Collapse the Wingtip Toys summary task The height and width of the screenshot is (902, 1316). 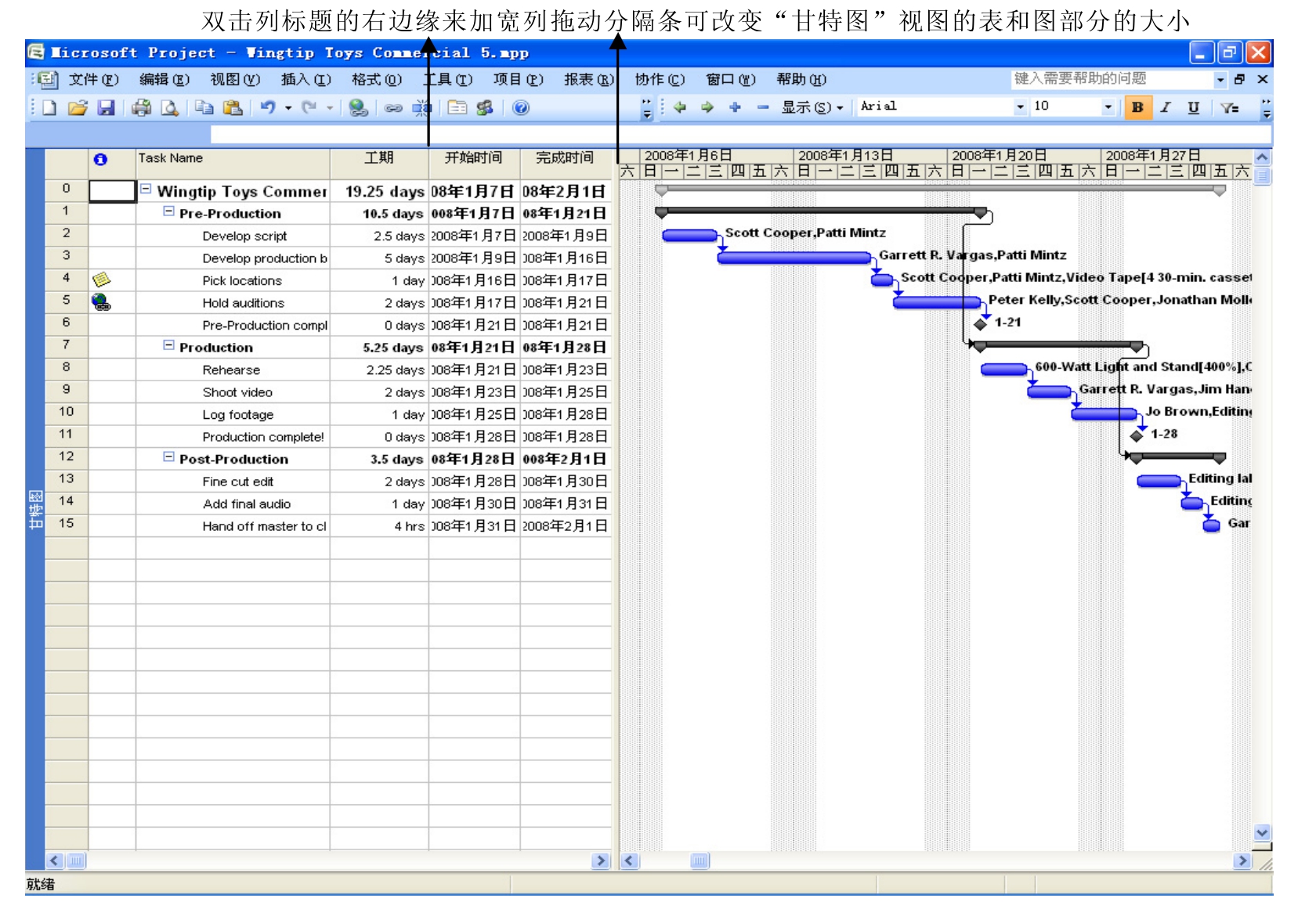coord(146,189)
